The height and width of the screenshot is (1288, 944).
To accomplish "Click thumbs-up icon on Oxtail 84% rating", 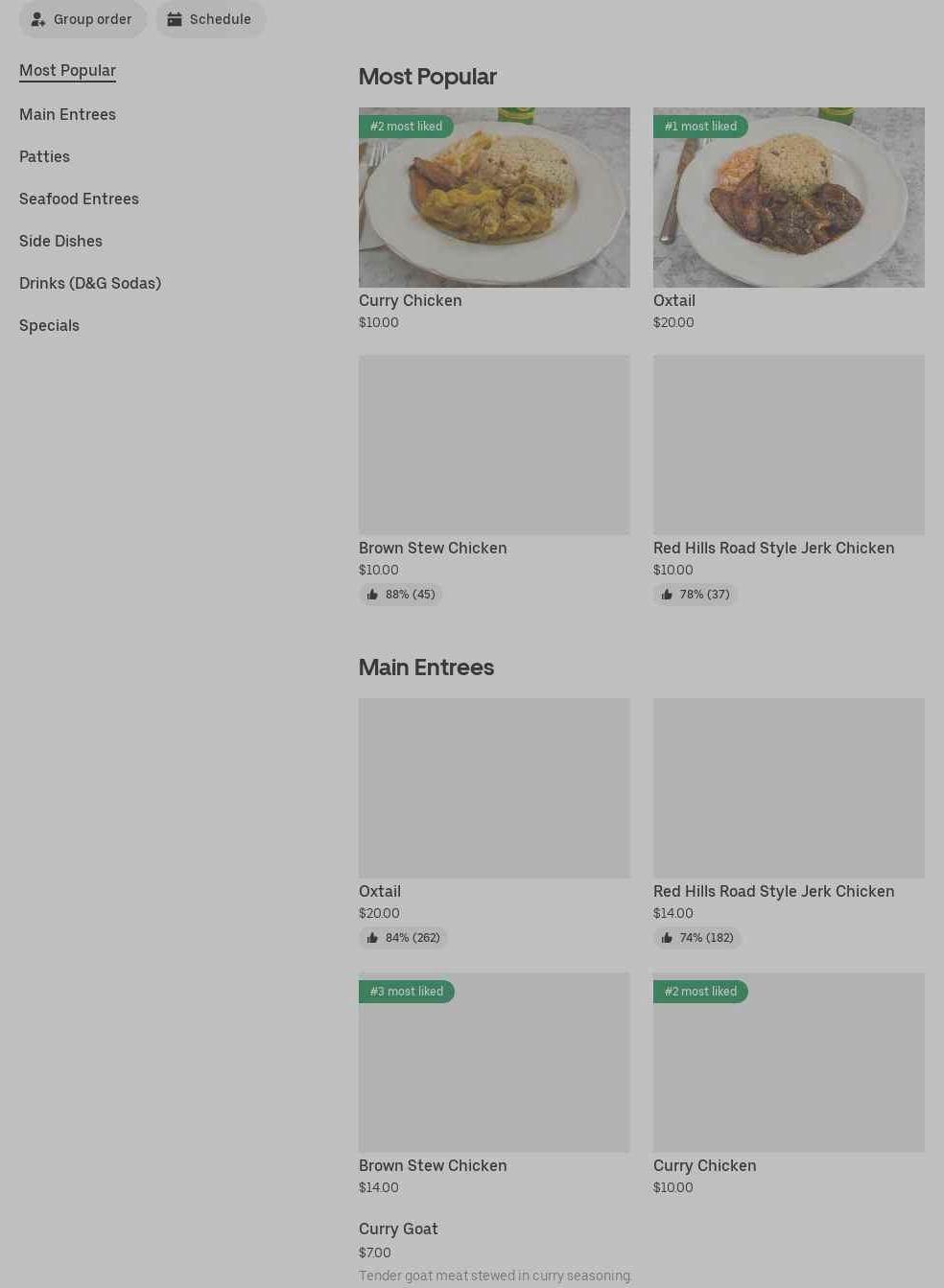I will click(372, 938).
